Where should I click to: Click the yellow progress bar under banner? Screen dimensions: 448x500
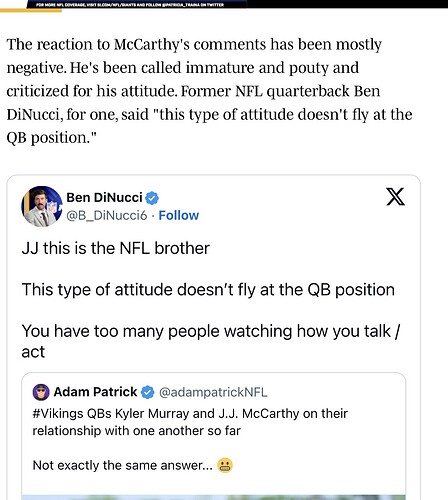31,11
